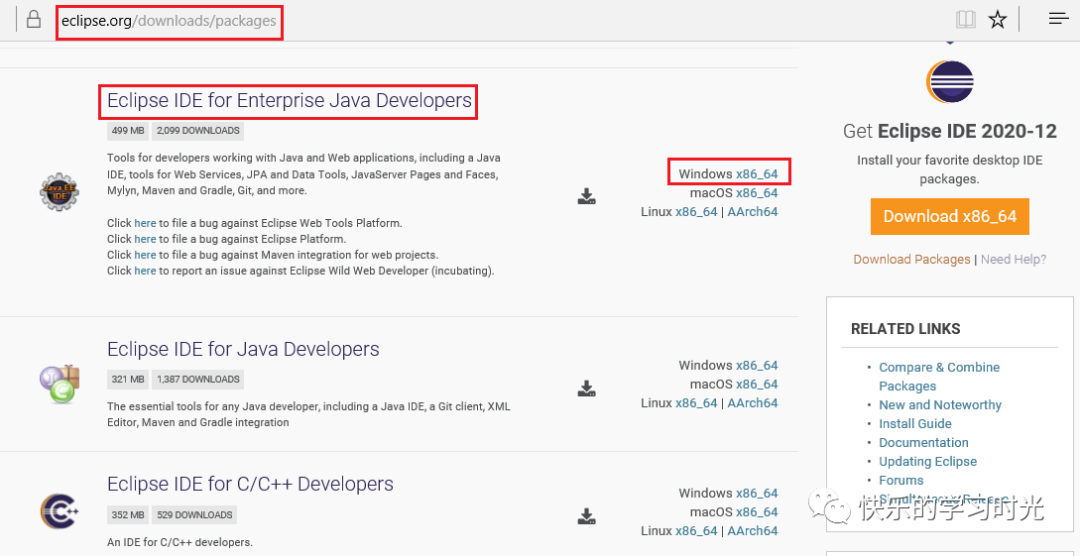The width and height of the screenshot is (1080, 556).
Task: Click the 2,099 DOWNLOADS badge
Action: 198,131
